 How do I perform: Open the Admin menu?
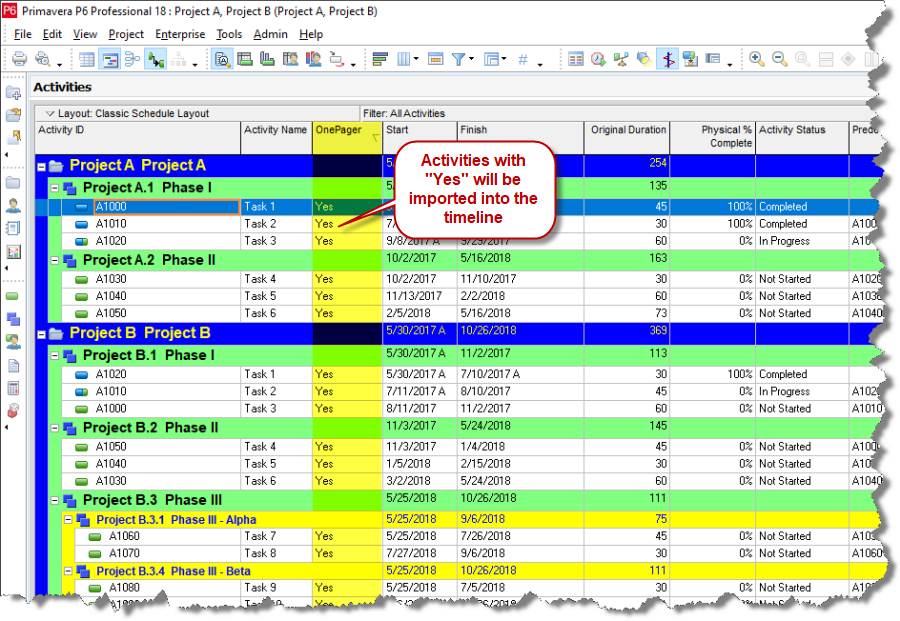click(x=270, y=34)
